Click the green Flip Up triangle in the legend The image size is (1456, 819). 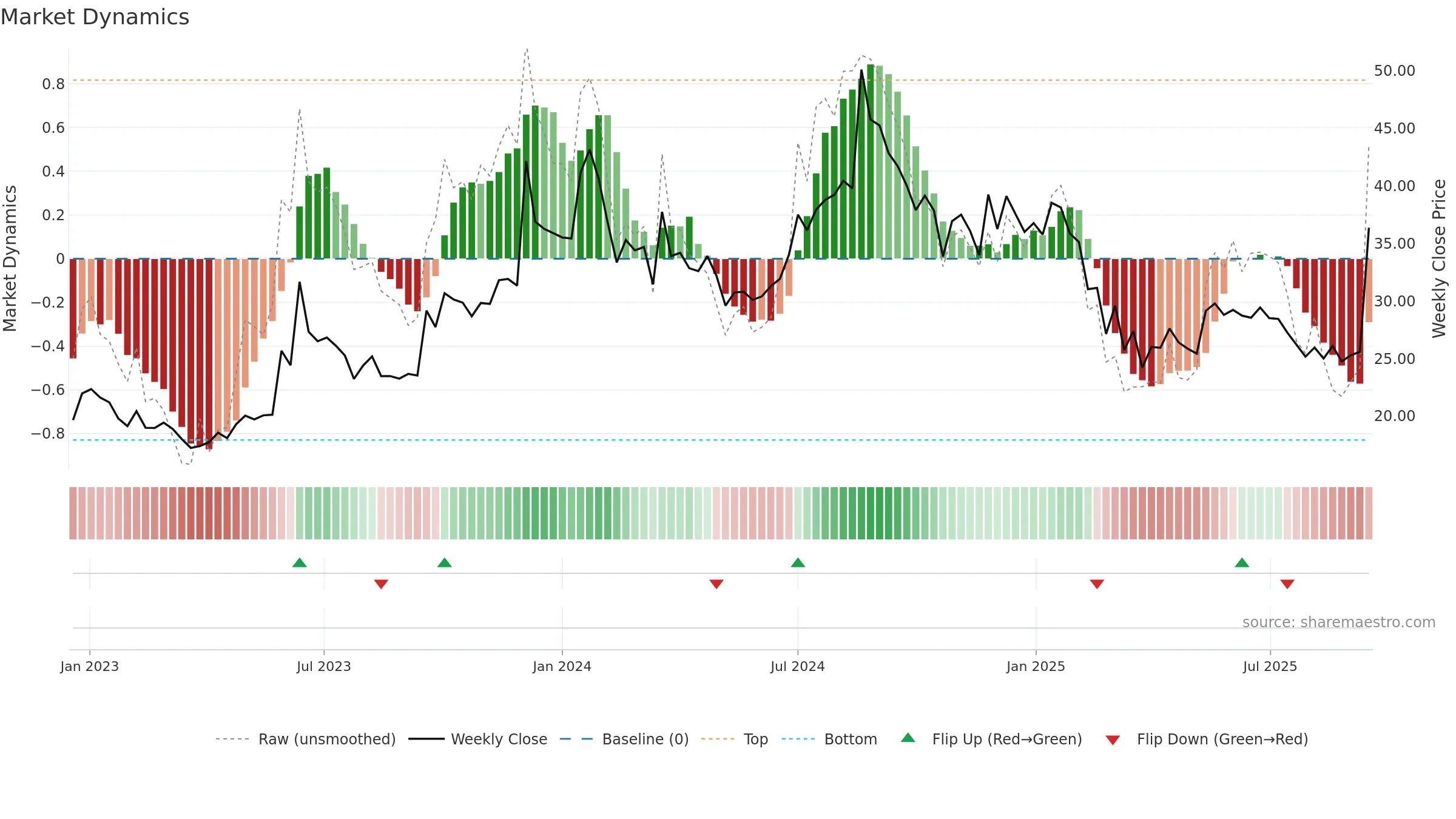click(x=908, y=738)
